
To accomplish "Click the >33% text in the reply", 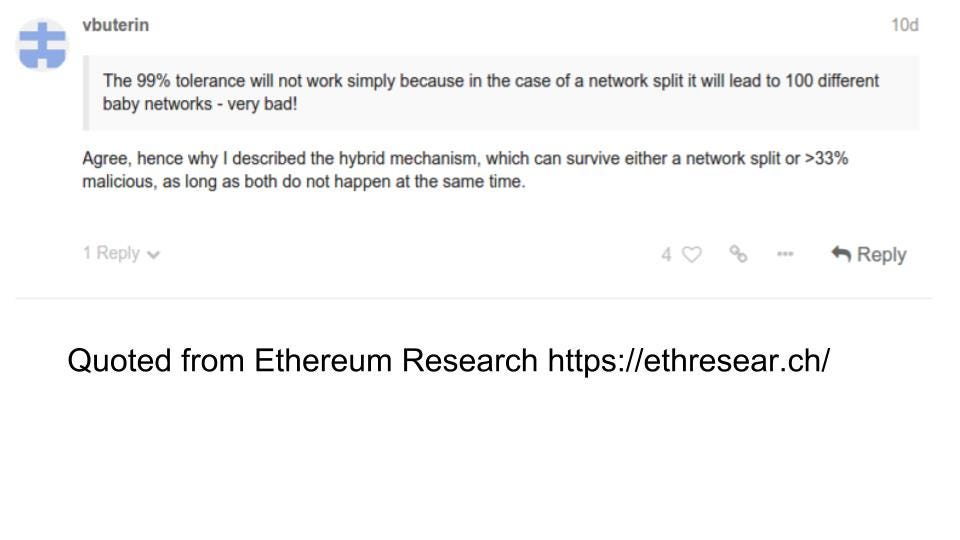I will point(827,159).
